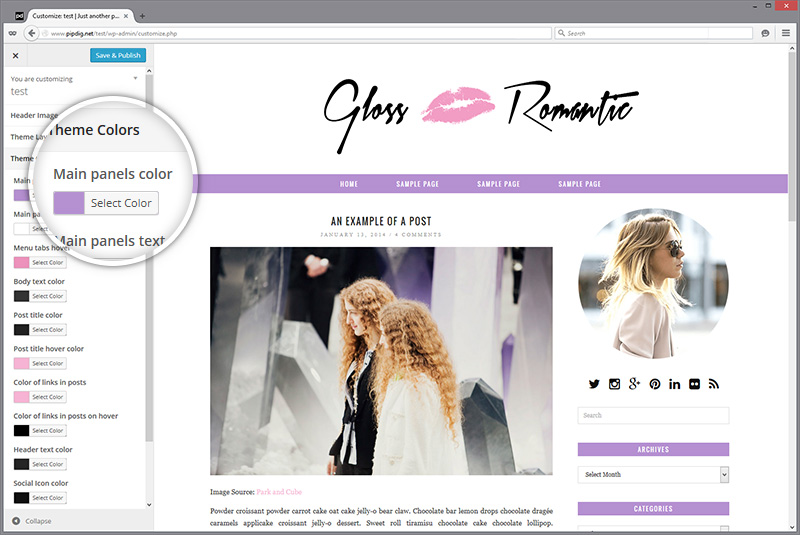Screen dimensions: 800x535
Task: Click the white Main panels text swatch
Action: click(21, 229)
